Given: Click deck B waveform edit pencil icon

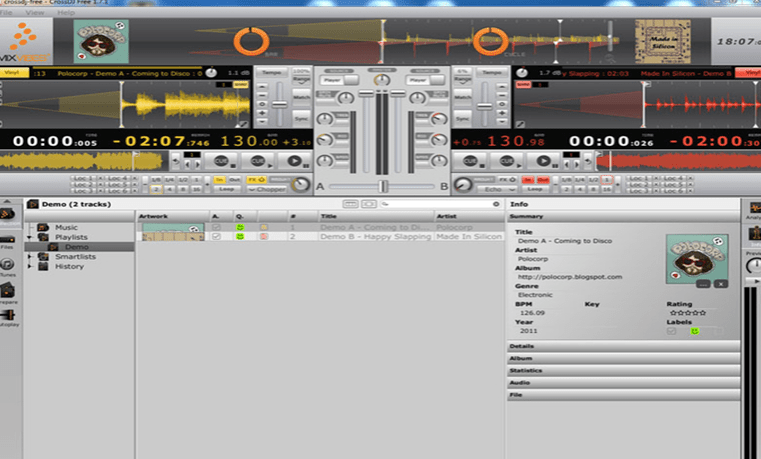Looking at the screenshot, I should [520, 124].
